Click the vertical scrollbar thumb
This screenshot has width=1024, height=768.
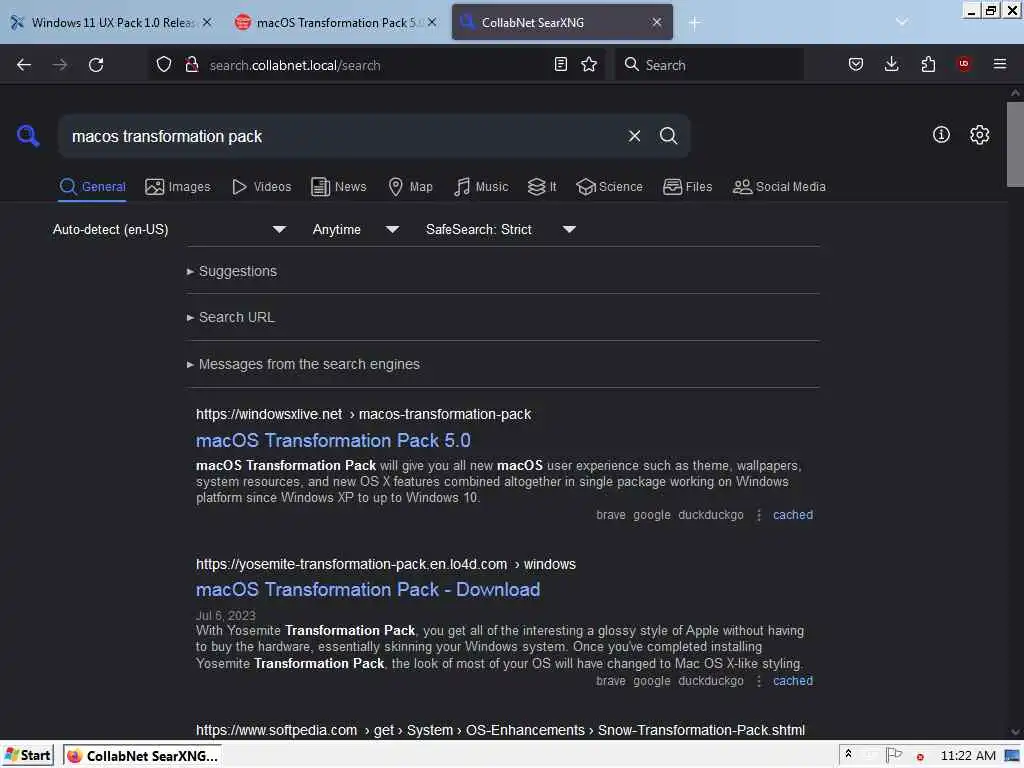tap(1015, 144)
